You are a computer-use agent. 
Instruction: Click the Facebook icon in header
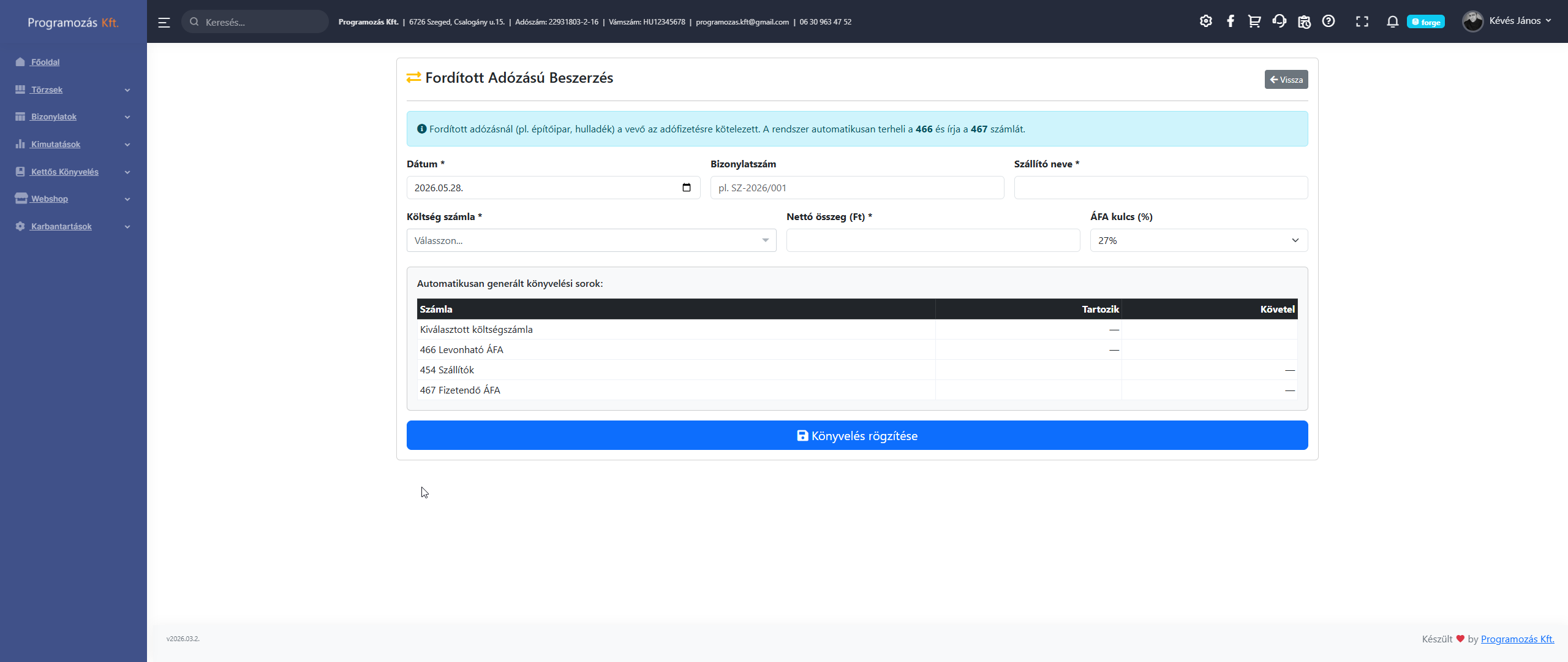(1230, 21)
